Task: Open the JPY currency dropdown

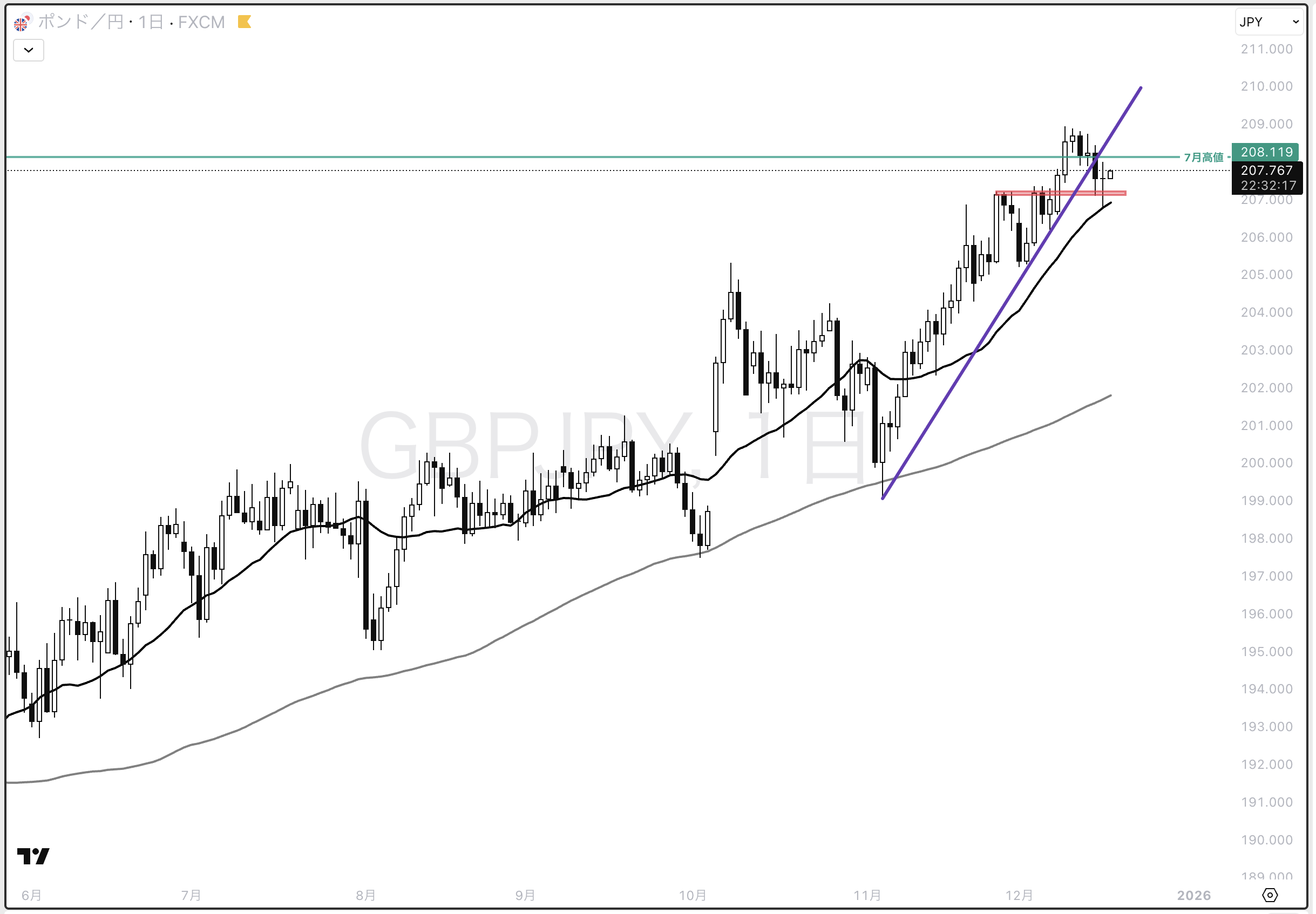Action: pos(1268,22)
